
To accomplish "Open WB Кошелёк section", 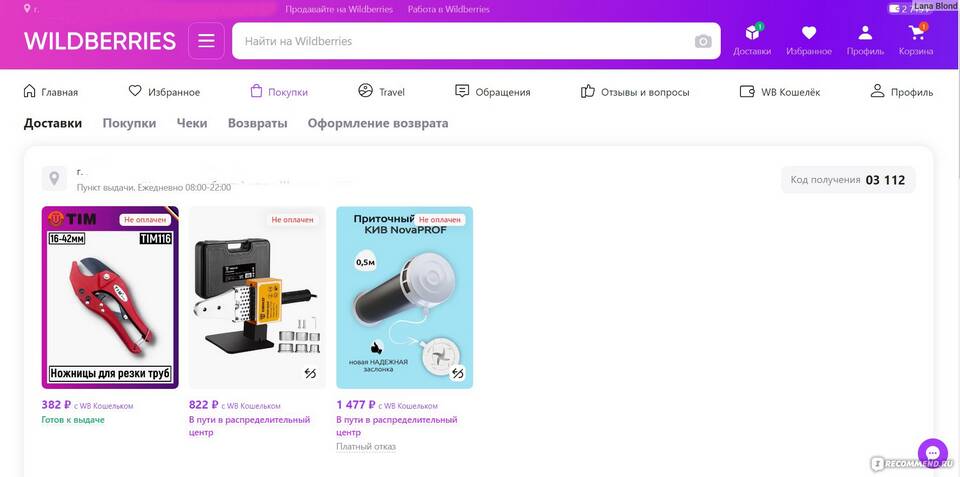I will tap(780, 92).
